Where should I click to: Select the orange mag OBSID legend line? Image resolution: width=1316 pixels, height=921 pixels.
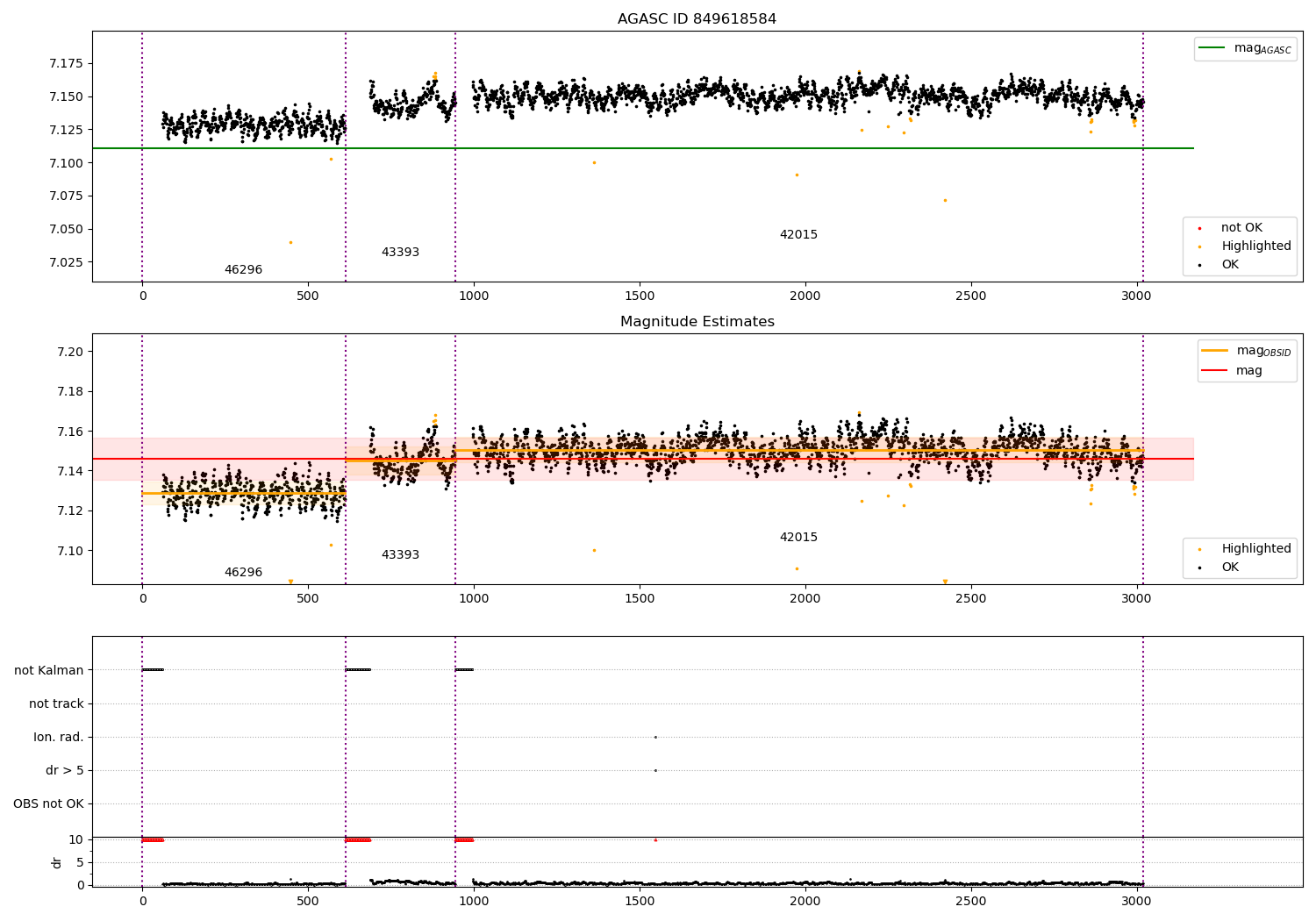tap(1214, 351)
